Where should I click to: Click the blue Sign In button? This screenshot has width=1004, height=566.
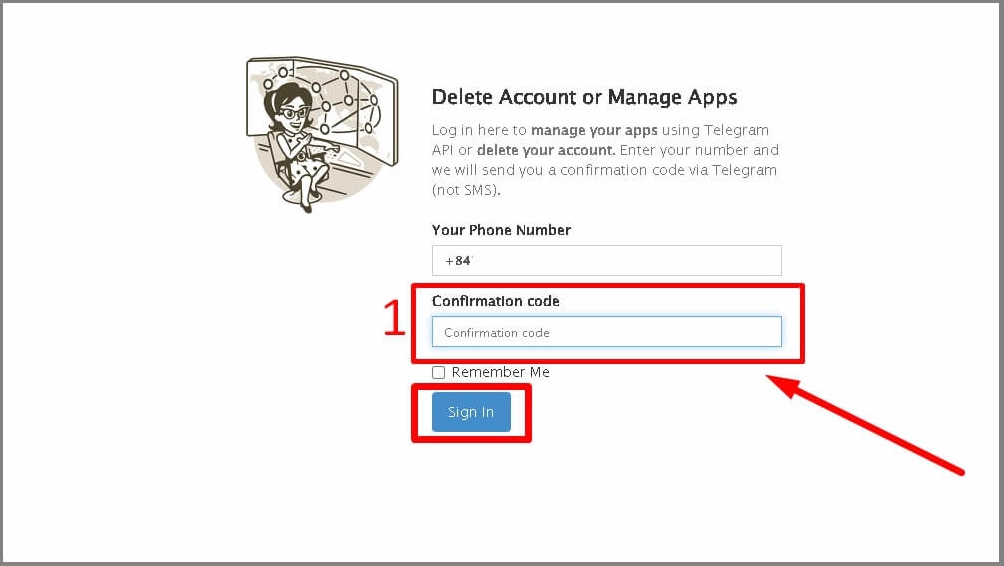[471, 412]
